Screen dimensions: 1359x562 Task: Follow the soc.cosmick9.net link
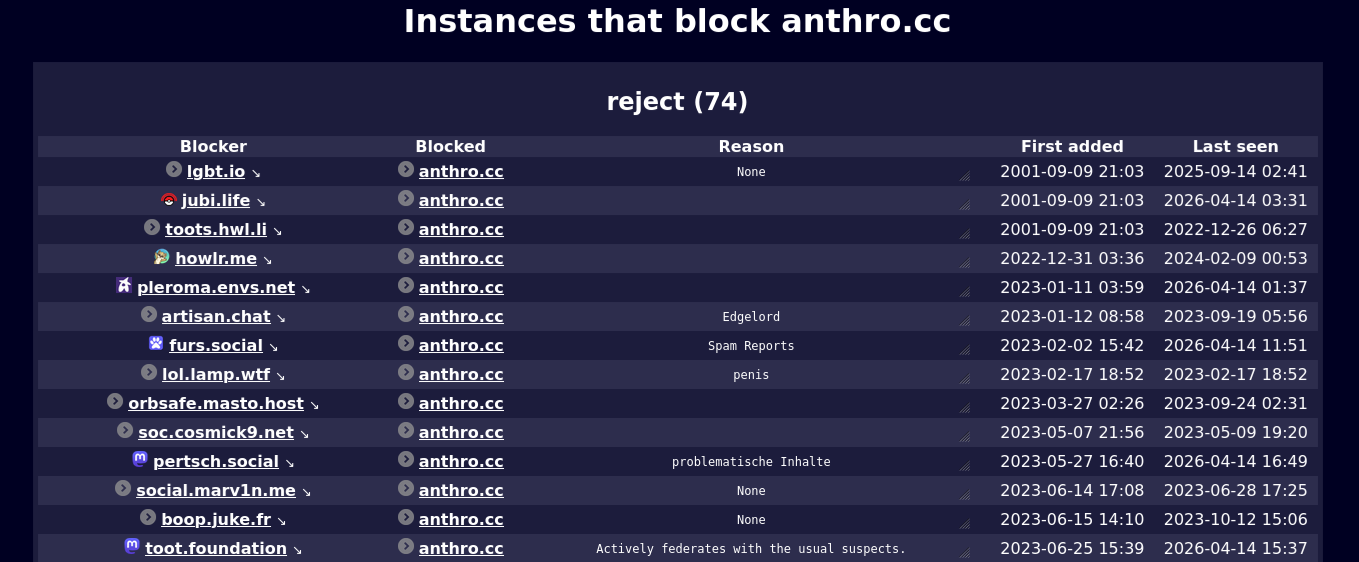(x=216, y=433)
